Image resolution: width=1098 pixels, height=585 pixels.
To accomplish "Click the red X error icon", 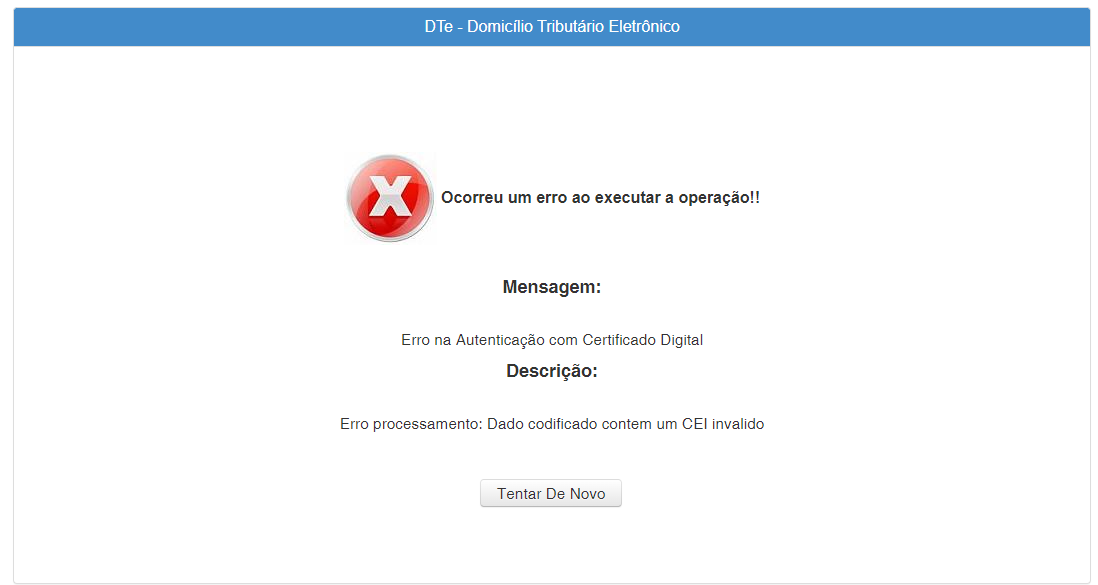I will point(390,198).
